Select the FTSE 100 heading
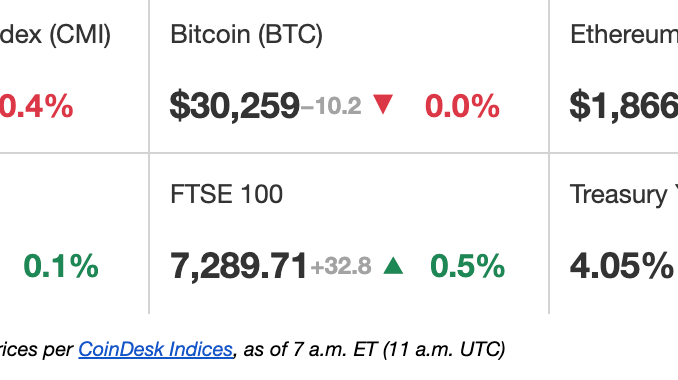This screenshot has width=678, height=380. [227, 194]
